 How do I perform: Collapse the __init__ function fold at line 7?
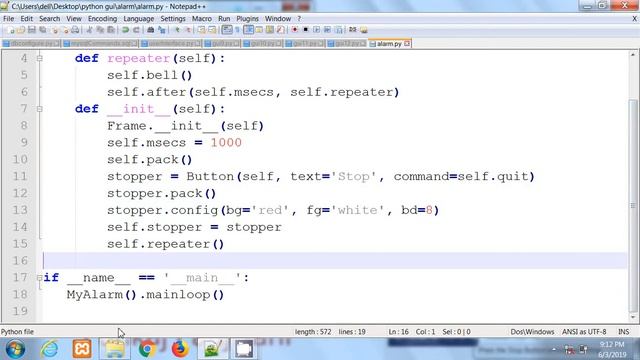(x=40, y=109)
